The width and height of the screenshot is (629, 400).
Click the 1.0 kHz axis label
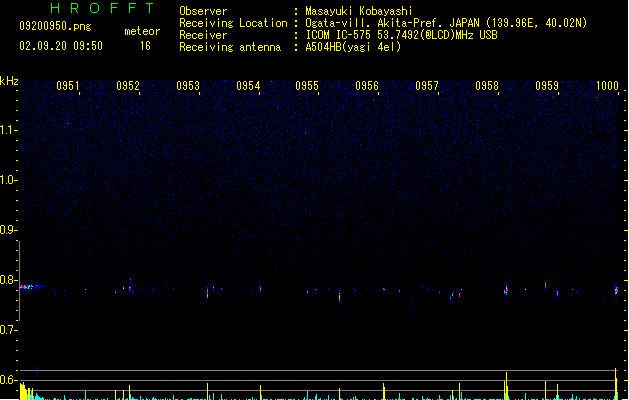[8, 180]
